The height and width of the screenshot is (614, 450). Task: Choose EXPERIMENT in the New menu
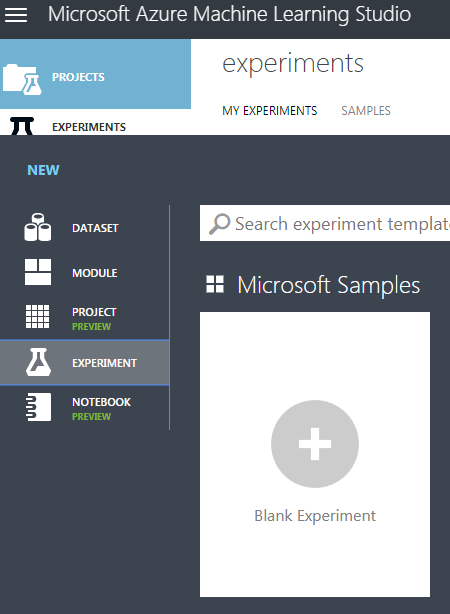[x=85, y=363]
